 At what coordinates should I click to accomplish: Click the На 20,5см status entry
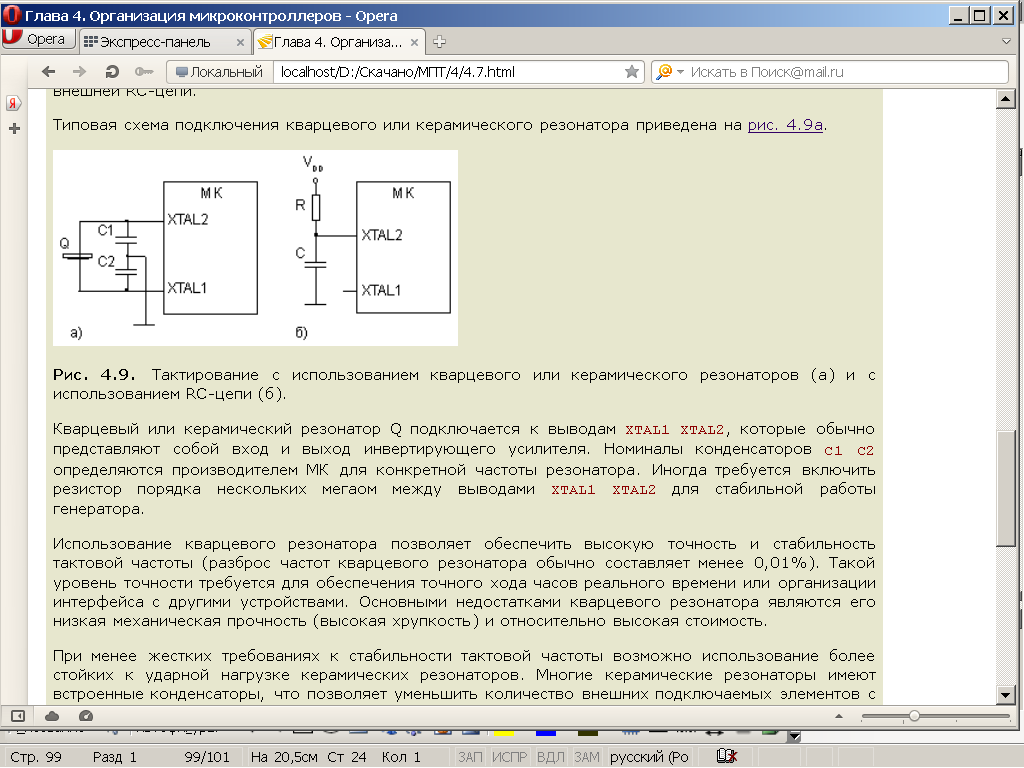click(x=284, y=757)
